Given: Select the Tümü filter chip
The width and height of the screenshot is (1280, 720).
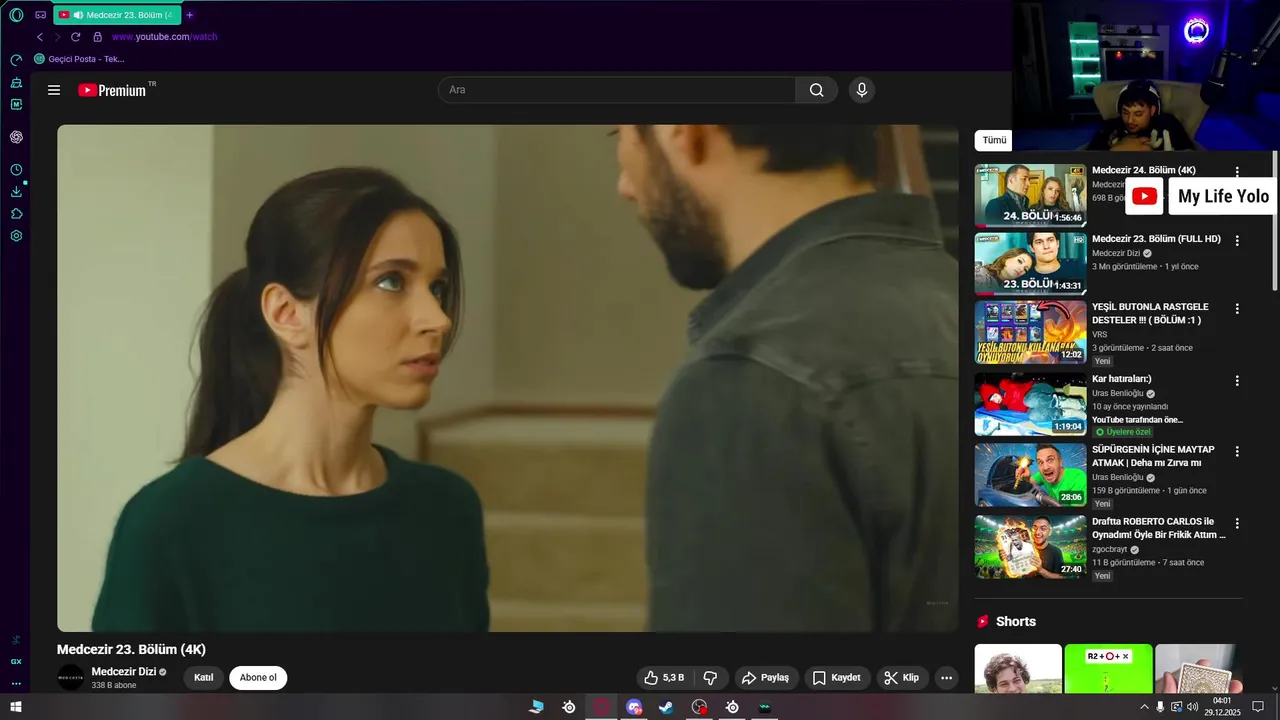Looking at the screenshot, I should click(994, 141).
